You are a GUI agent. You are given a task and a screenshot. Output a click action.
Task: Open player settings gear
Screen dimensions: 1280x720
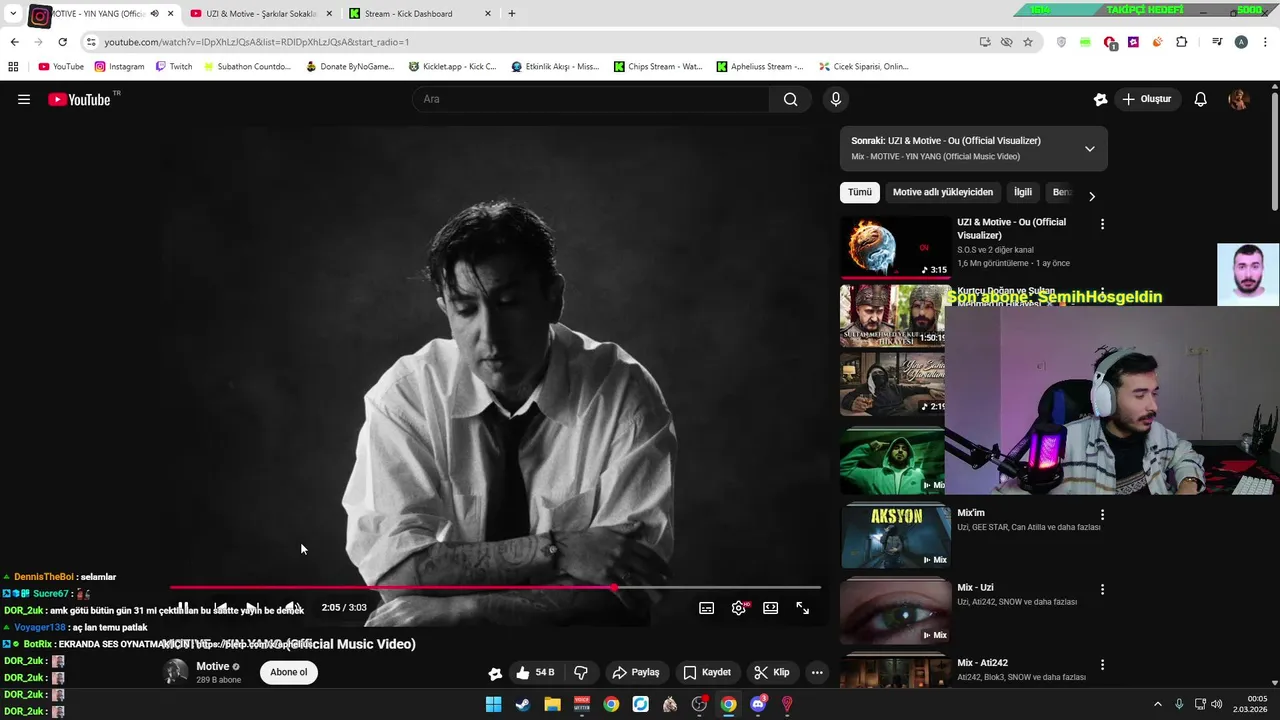pos(739,608)
